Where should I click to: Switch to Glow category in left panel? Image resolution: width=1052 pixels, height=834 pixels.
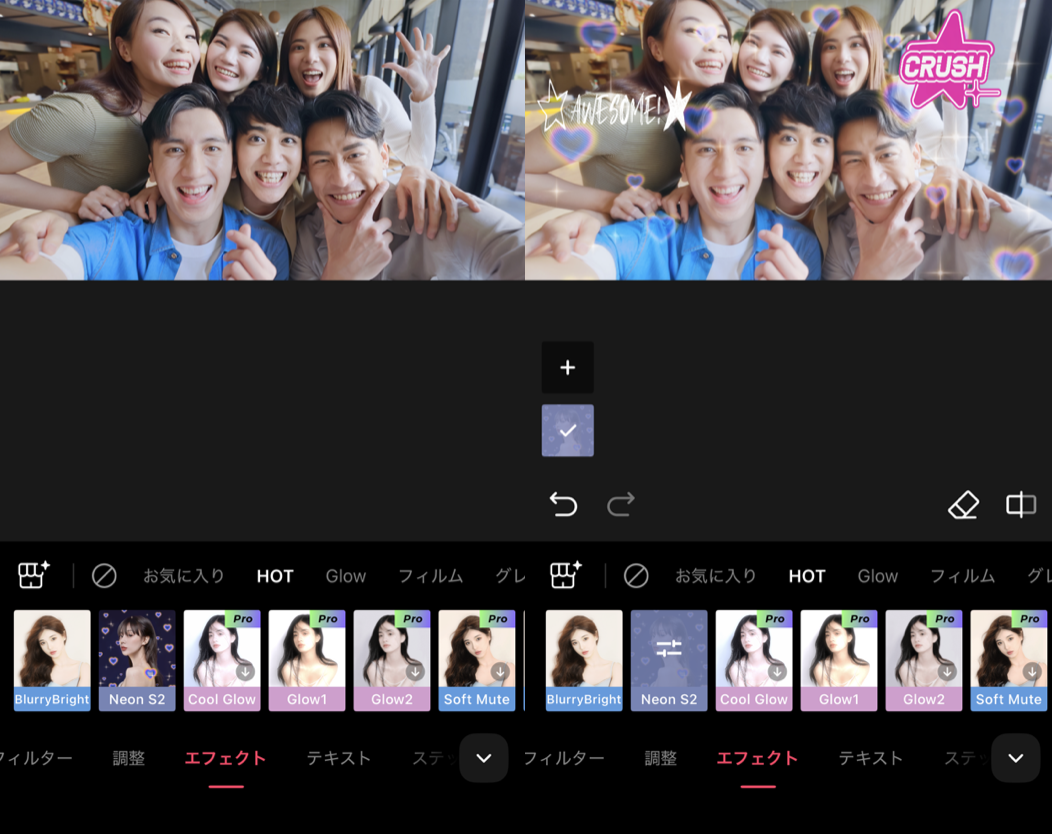click(346, 576)
